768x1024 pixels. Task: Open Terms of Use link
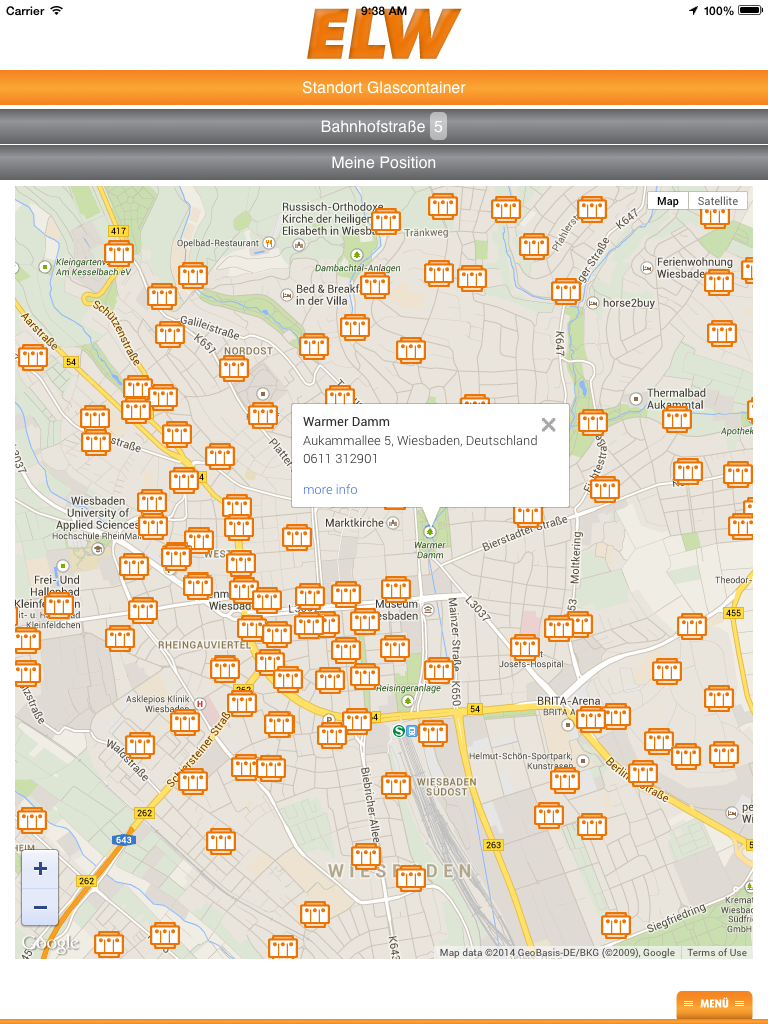tap(716, 952)
